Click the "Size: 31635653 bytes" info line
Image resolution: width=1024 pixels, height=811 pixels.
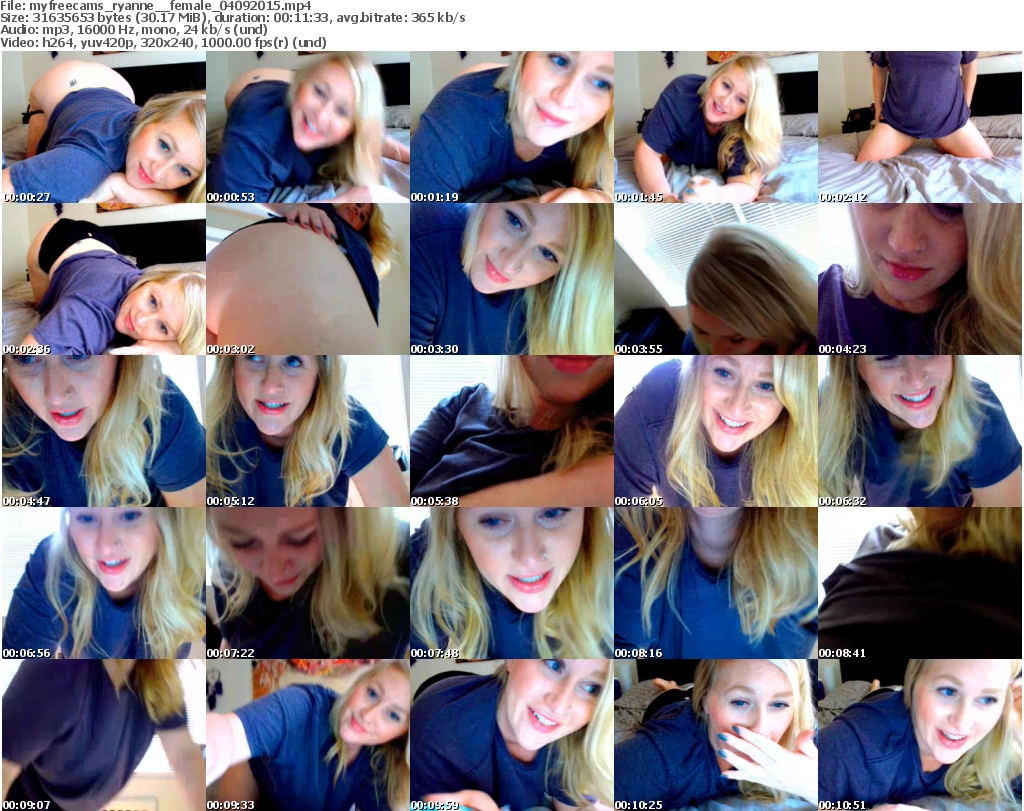click(x=232, y=18)
